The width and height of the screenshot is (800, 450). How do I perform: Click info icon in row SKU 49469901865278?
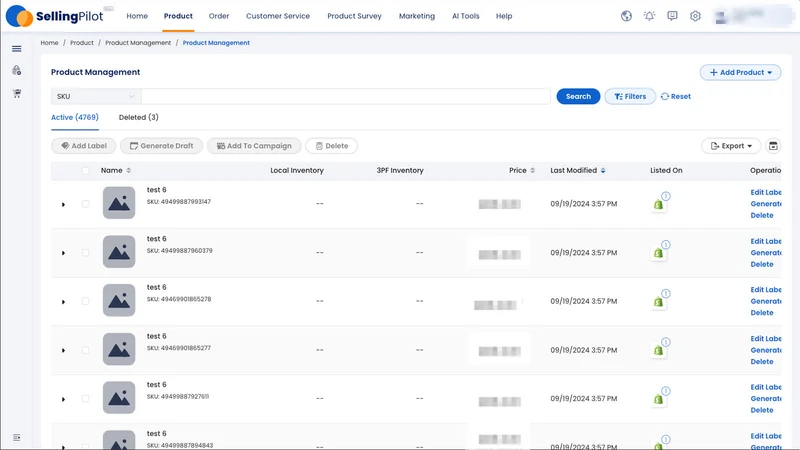point(666,293)
